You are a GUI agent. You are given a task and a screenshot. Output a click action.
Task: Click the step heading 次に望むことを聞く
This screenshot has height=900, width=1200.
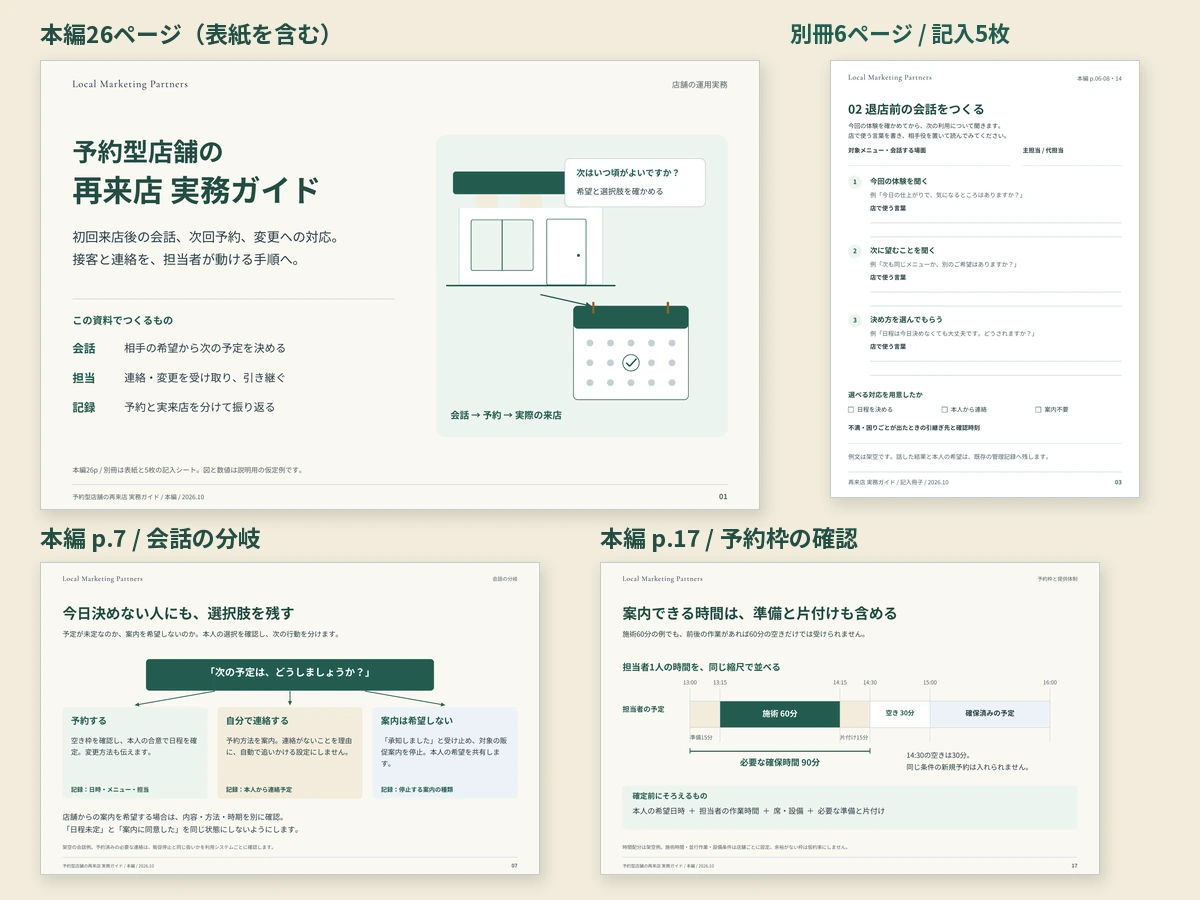point(902,251)
